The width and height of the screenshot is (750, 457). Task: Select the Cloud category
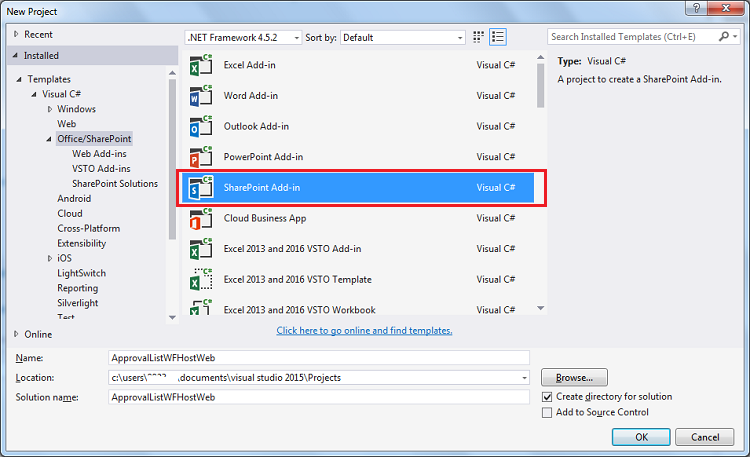[70, 213]
